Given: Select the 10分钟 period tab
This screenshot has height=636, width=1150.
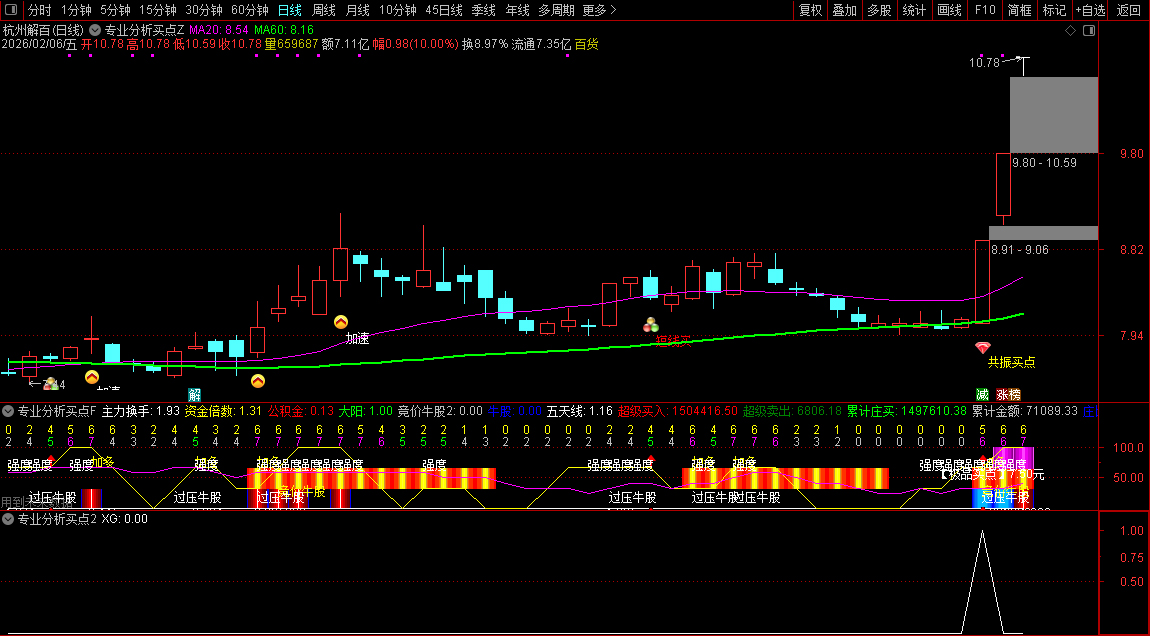Looking at the screenshot, I should pos(398,10).
